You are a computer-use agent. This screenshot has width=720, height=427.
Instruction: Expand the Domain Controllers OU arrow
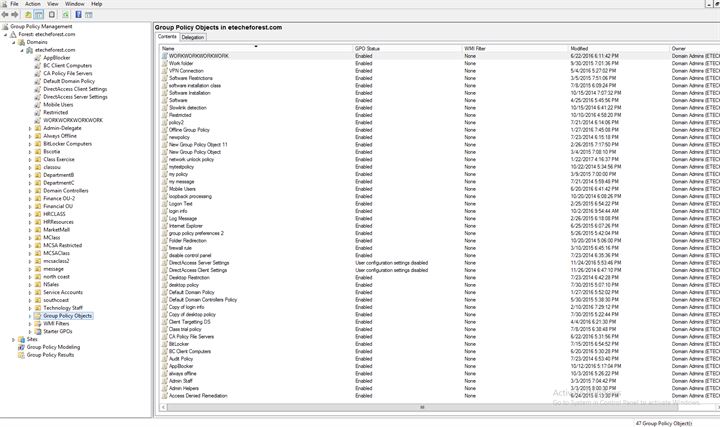(x=30, y=191)
